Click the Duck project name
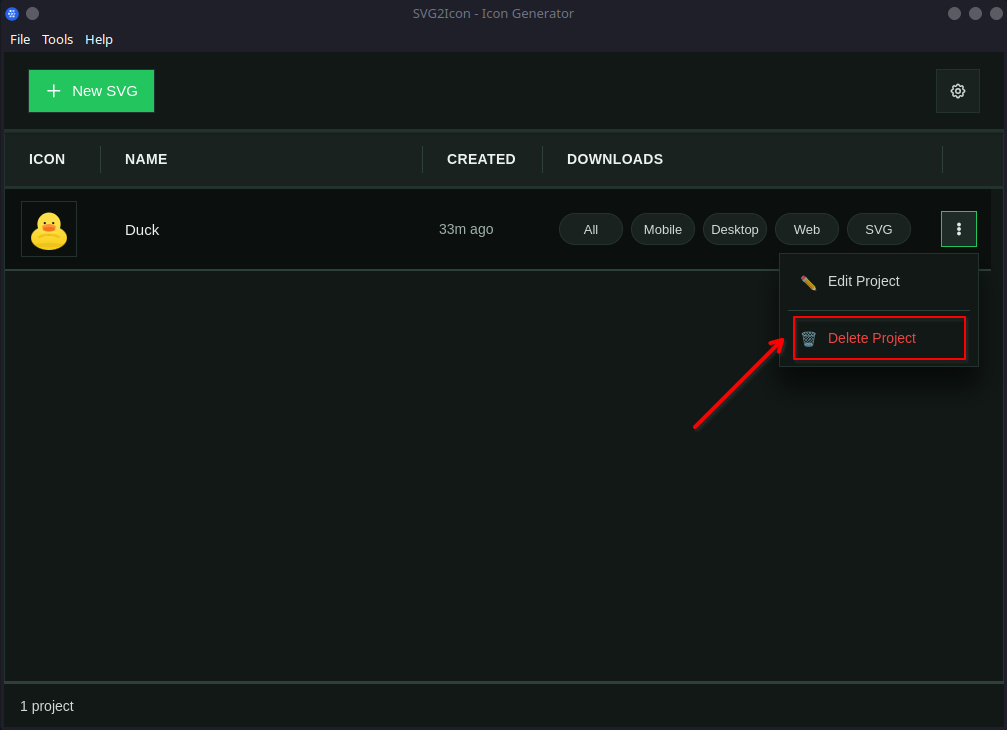Image resolution: width=1007 pixels, height=730 pixels. 142,229
